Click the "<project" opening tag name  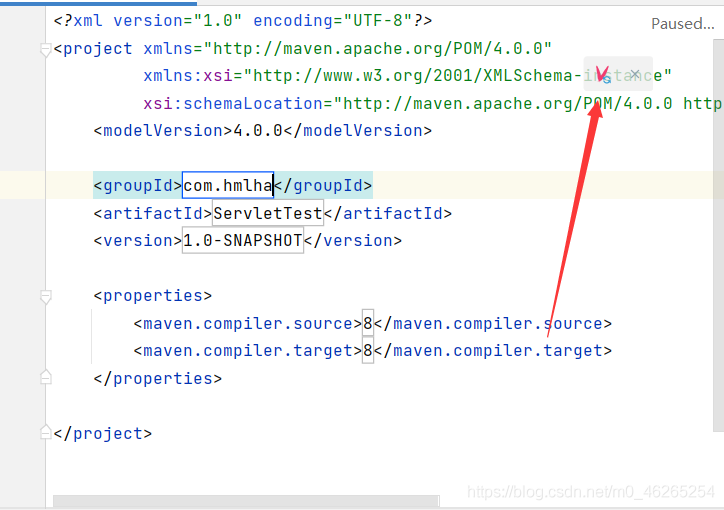tap(93, 48)
